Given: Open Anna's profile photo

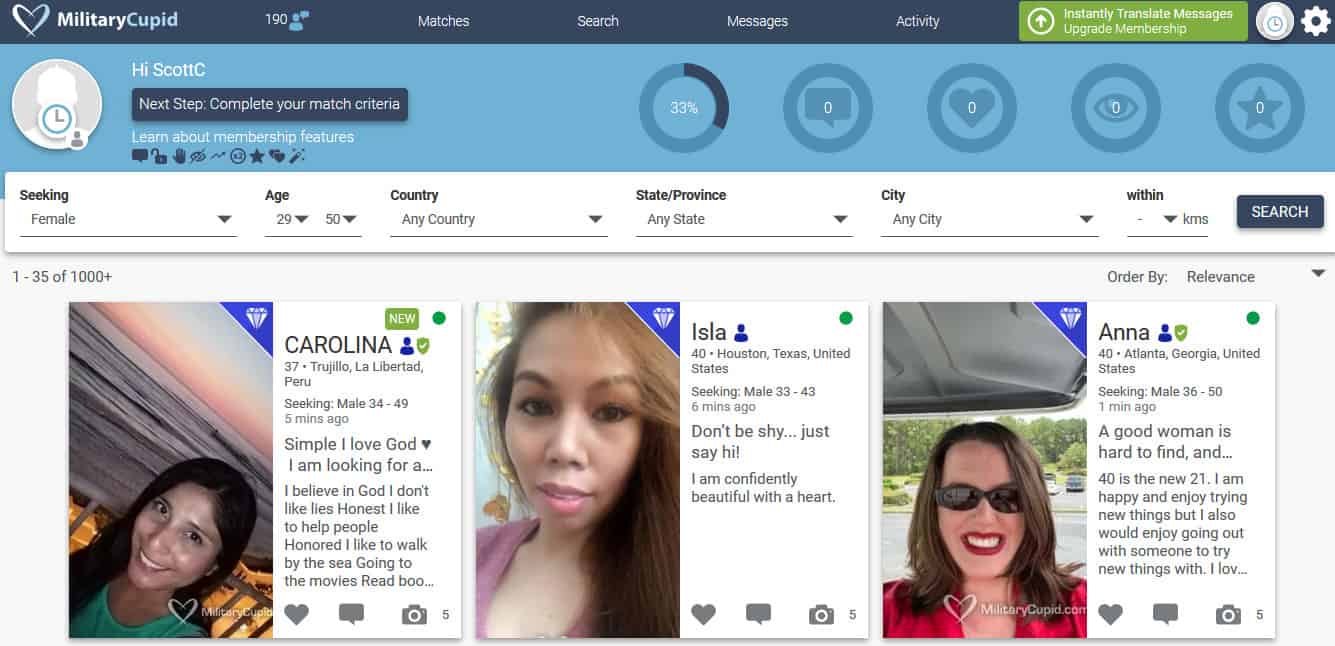Looking at the screenshot, I should 985,470.
